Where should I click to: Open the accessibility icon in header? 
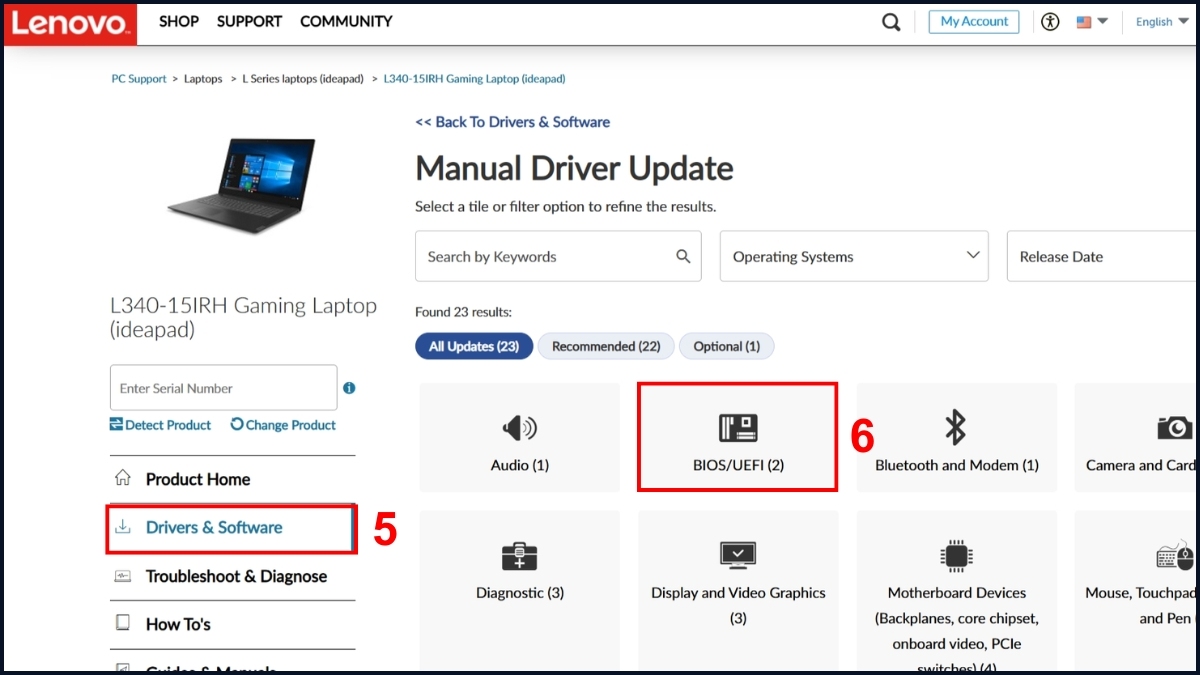(1049, 22)
